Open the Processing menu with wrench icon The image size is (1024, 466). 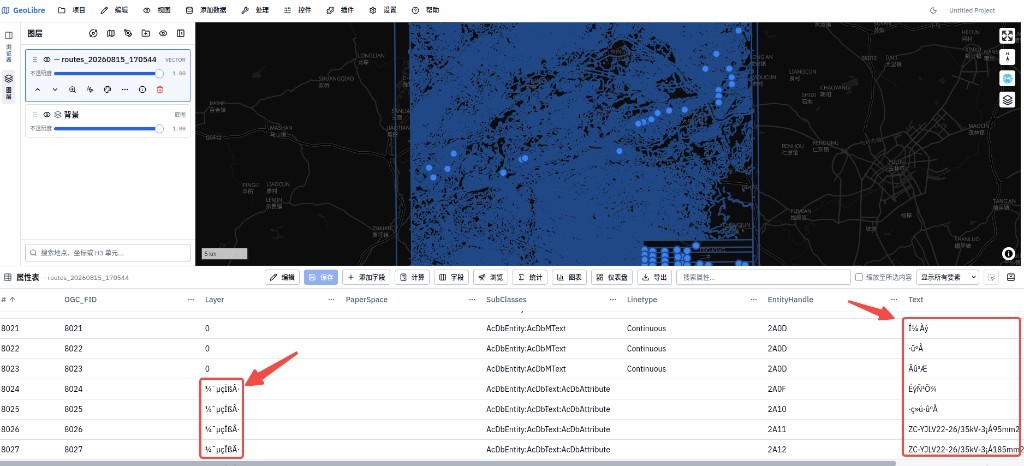[x=255, y=10]
